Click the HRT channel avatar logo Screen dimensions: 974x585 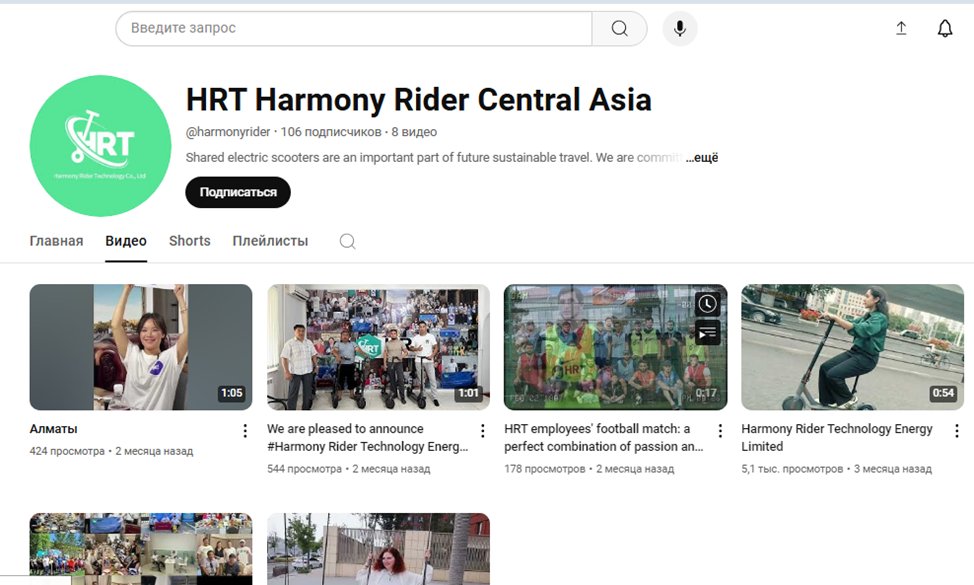pyautogui.click(x=101, y=146)
